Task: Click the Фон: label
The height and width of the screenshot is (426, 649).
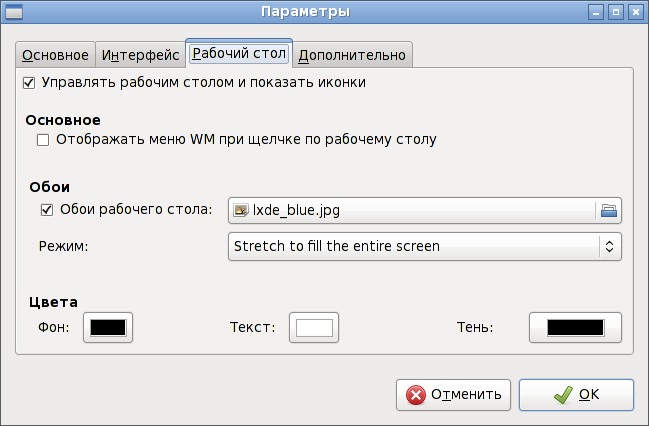Action: 54,327
